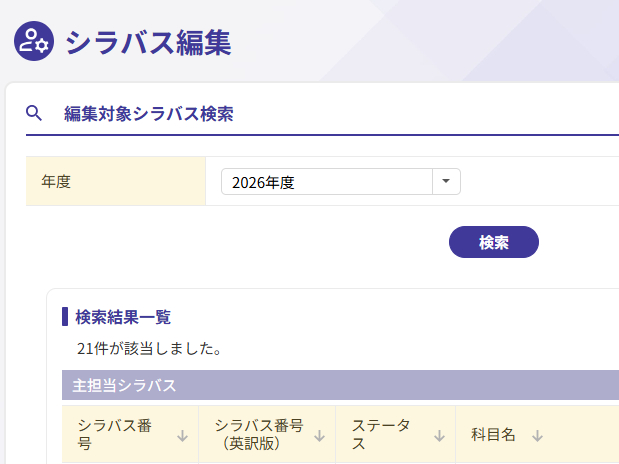
Task: Click the 編集対象シラバス検索 panel title
Action: [x=149, y=113]
